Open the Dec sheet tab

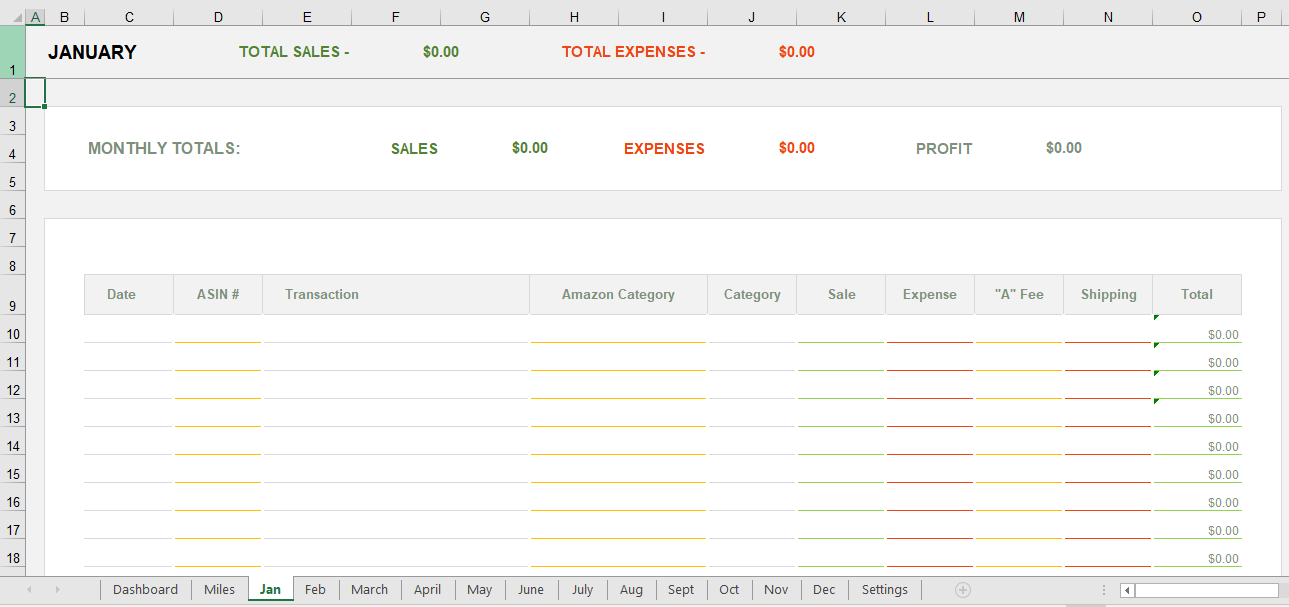[x=824, y=590]
